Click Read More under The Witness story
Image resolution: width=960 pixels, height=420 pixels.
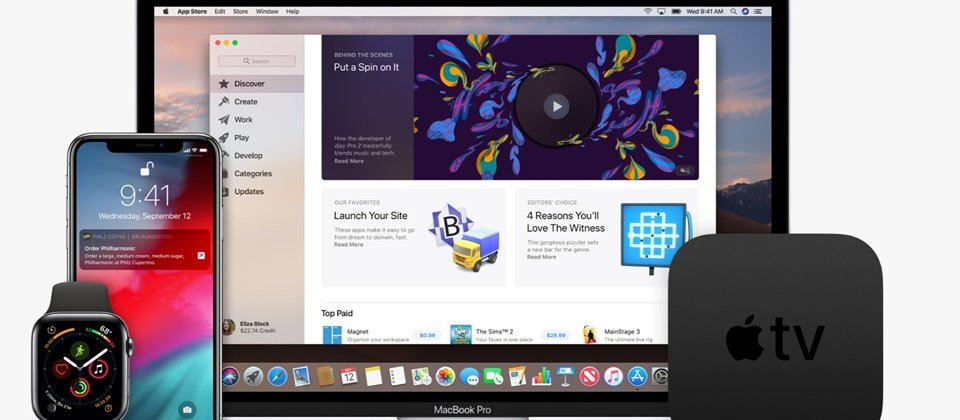pyautogui.click(x=541, y=257)
